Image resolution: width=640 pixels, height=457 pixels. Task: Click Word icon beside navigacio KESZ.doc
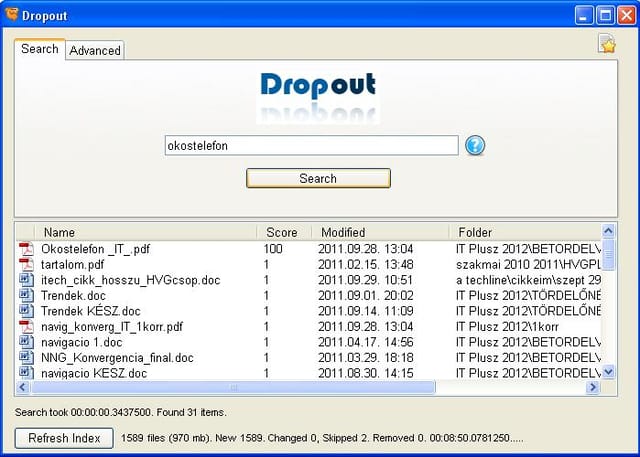click(27, 372)
